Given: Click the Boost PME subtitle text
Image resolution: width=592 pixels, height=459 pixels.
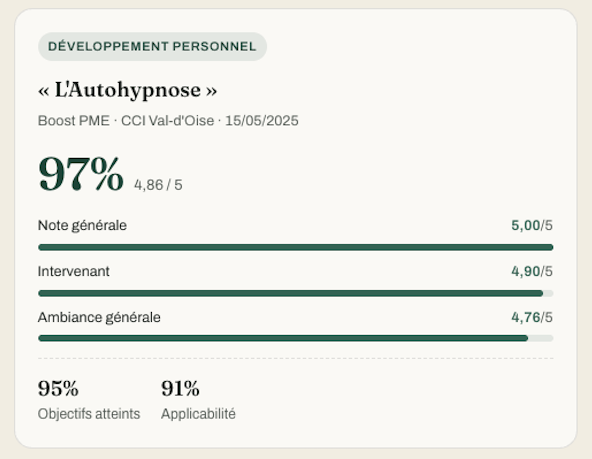Looking at the screenshot, I should click(74, 121).
